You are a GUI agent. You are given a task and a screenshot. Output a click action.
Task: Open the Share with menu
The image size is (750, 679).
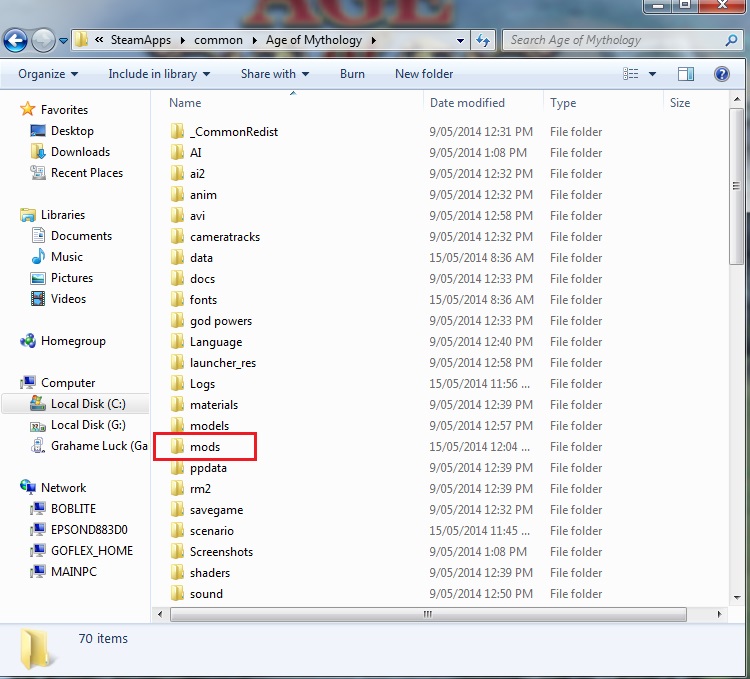(275, 74)
